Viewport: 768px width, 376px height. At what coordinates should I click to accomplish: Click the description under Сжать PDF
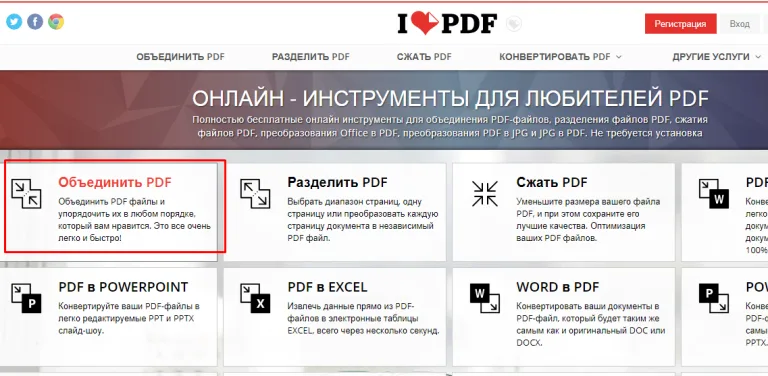pyautogui.click(x=588, y=220)
